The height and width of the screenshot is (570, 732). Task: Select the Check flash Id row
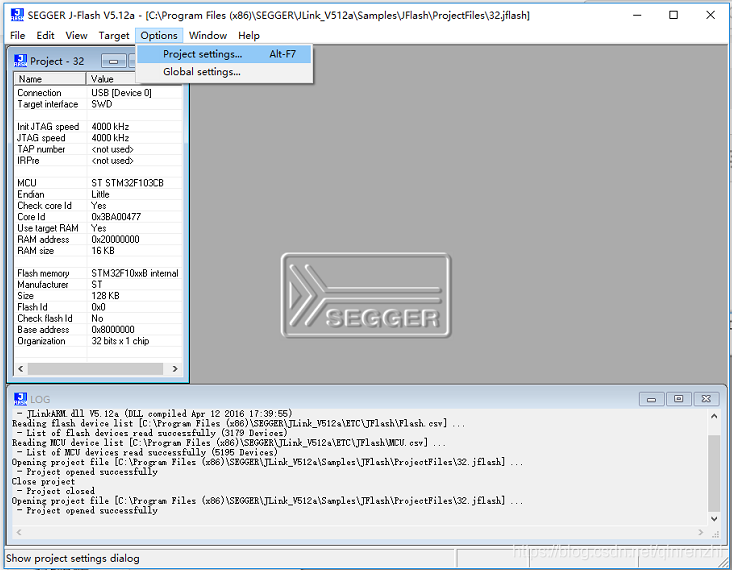pos(98,318)
